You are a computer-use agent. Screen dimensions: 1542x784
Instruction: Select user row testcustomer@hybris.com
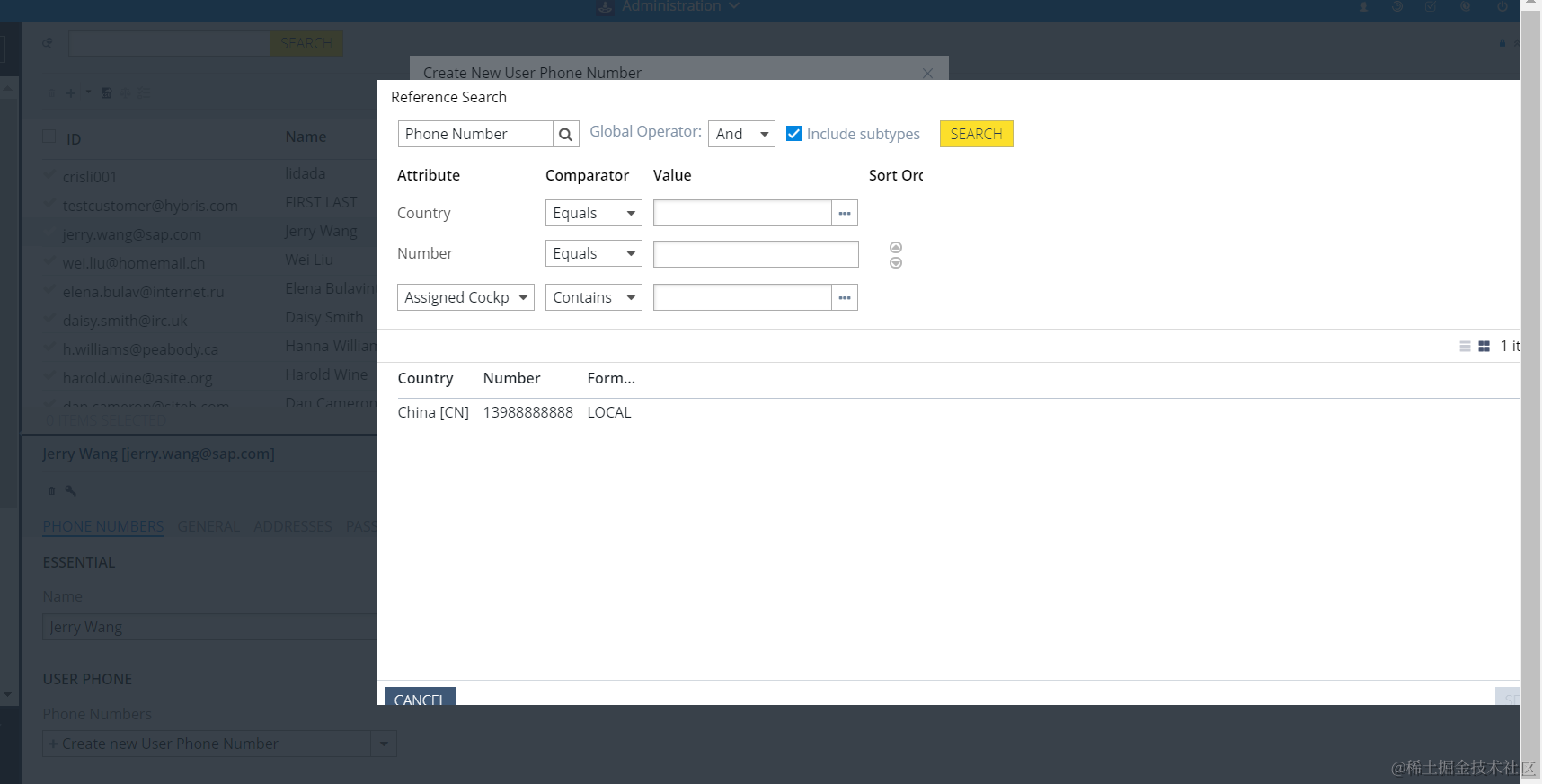click(x=208, y=205)
